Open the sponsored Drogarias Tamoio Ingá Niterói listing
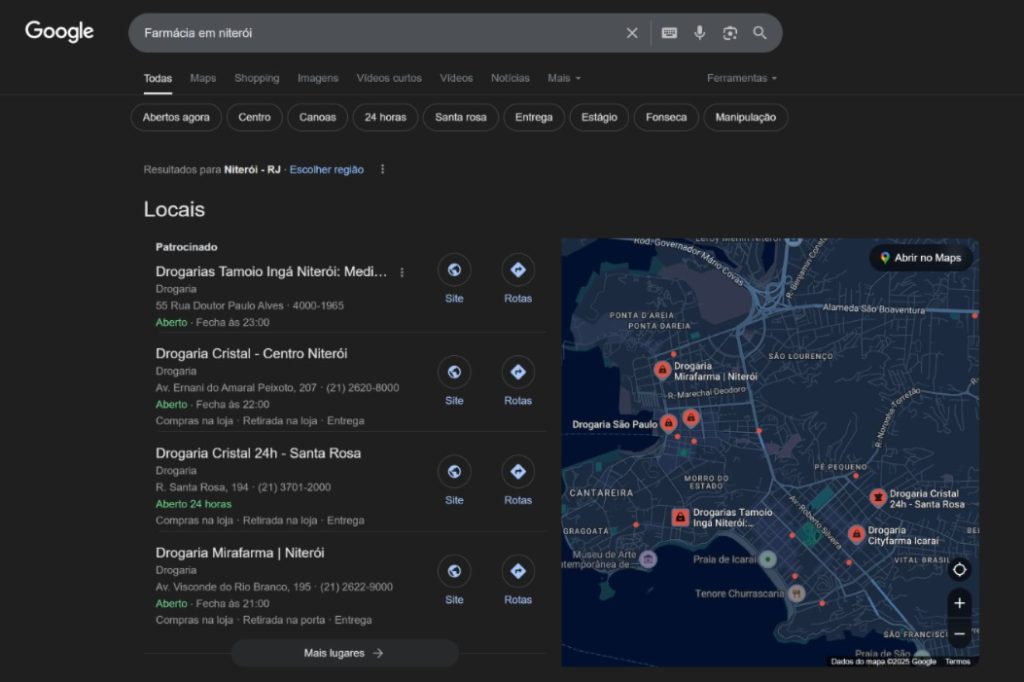 coord(271,272)
